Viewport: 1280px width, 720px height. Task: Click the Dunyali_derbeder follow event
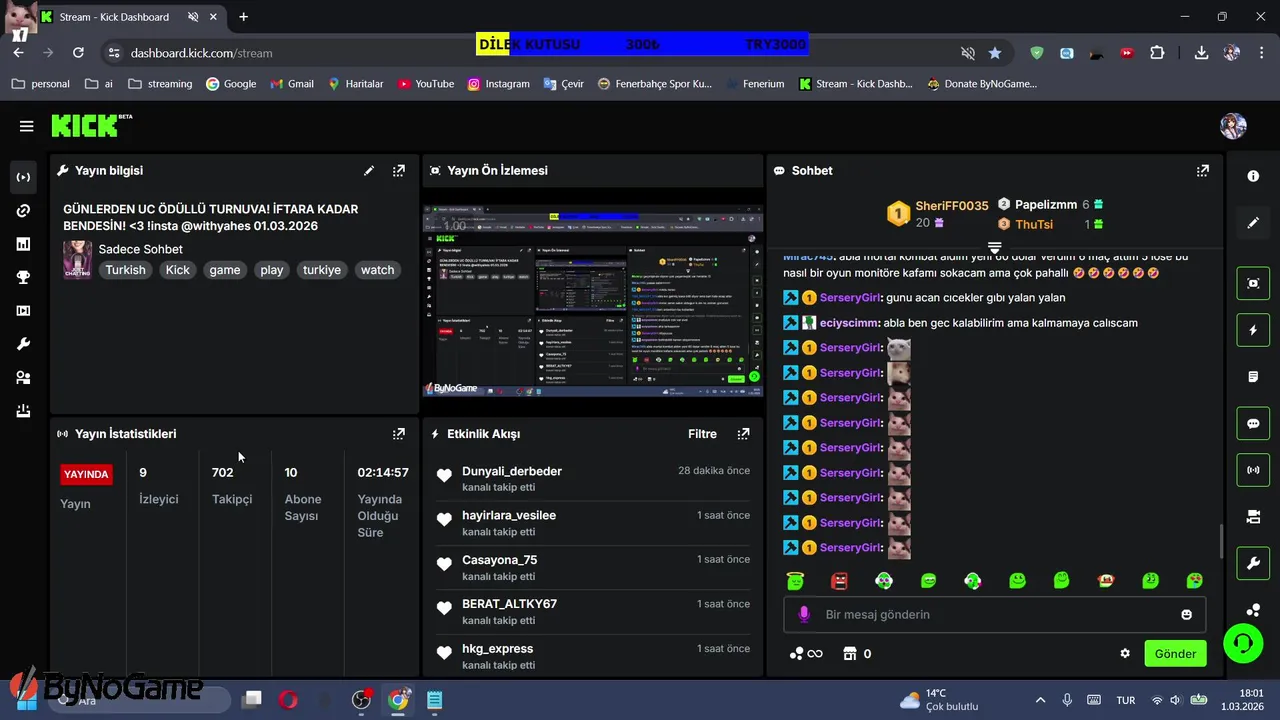tap(593, 479)
